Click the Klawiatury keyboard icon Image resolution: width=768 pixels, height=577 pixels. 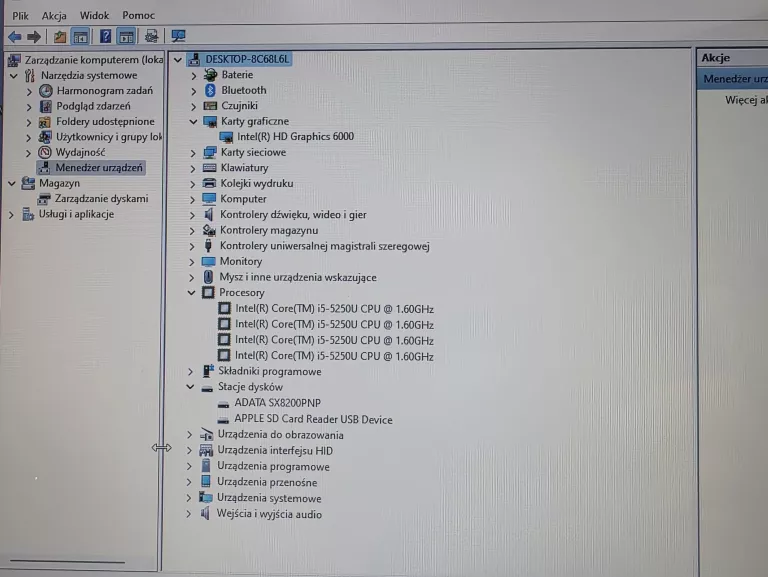click(x=209, y=168)
